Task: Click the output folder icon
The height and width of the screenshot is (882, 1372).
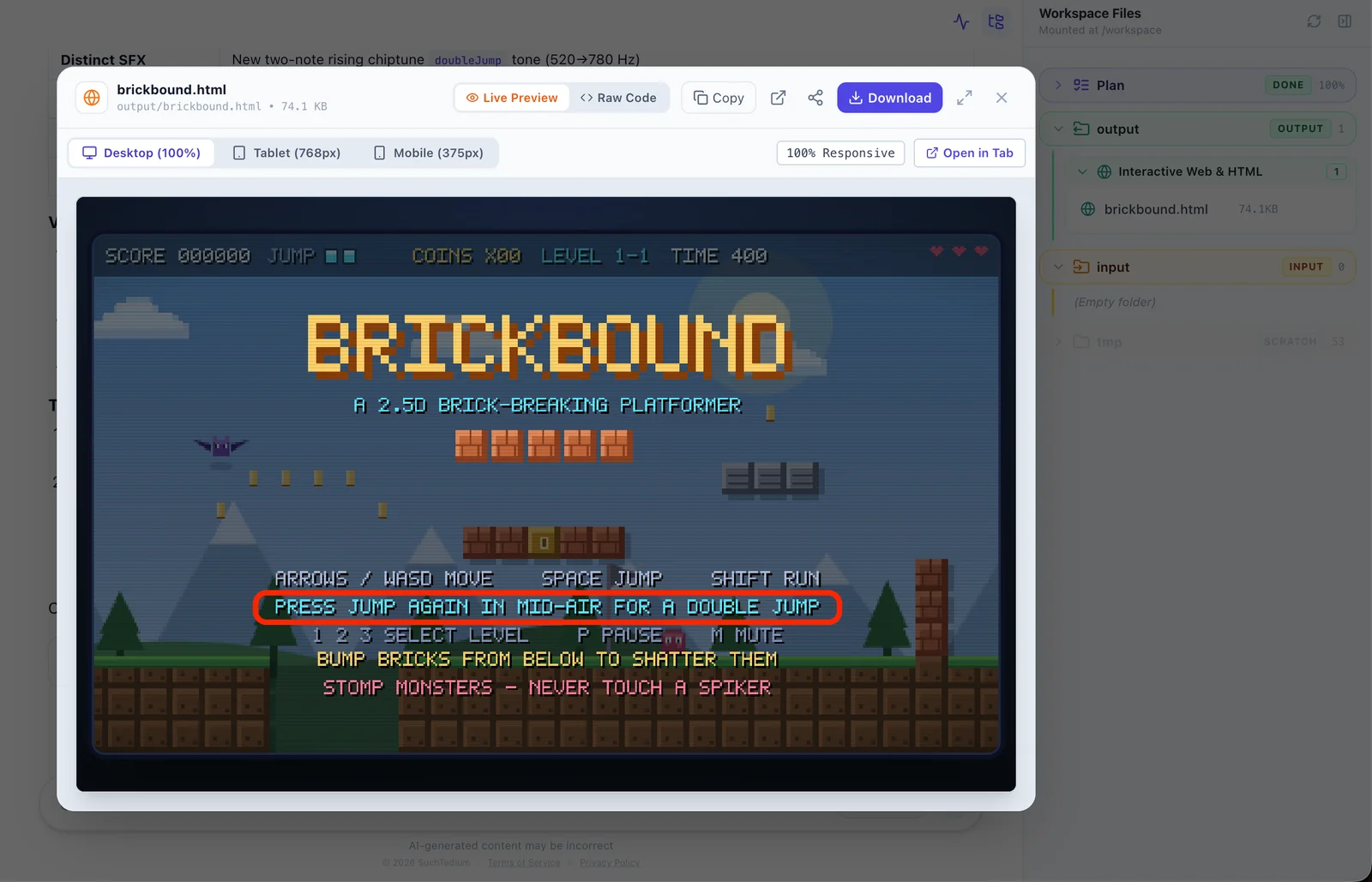Action: point(1081,129)
